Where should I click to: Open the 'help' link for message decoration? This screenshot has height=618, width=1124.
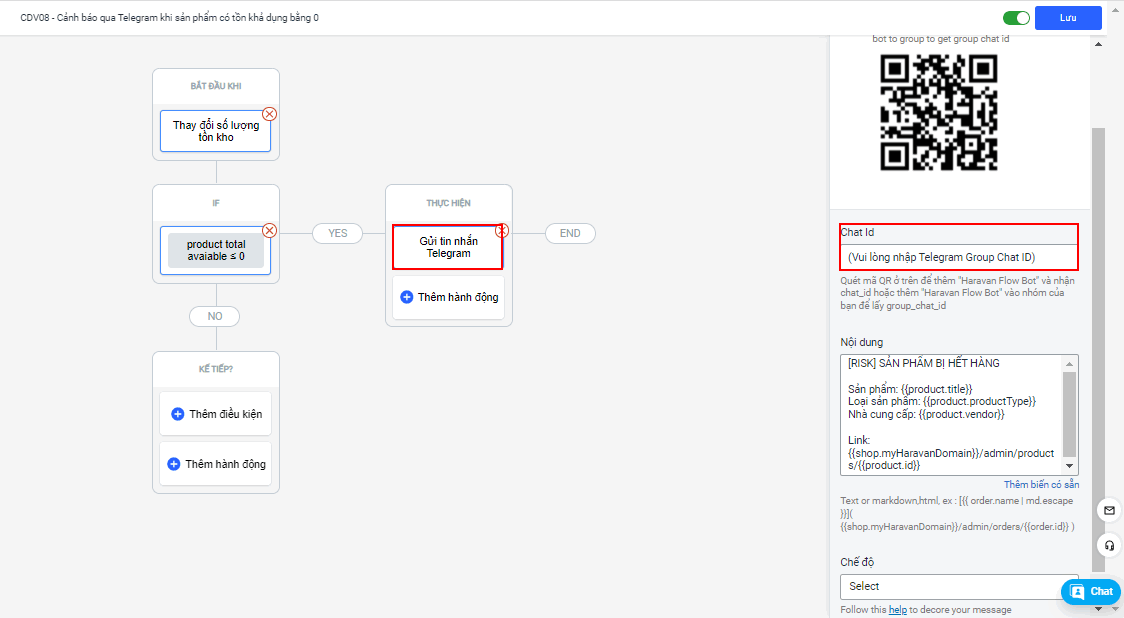click(x=898, y=610)
